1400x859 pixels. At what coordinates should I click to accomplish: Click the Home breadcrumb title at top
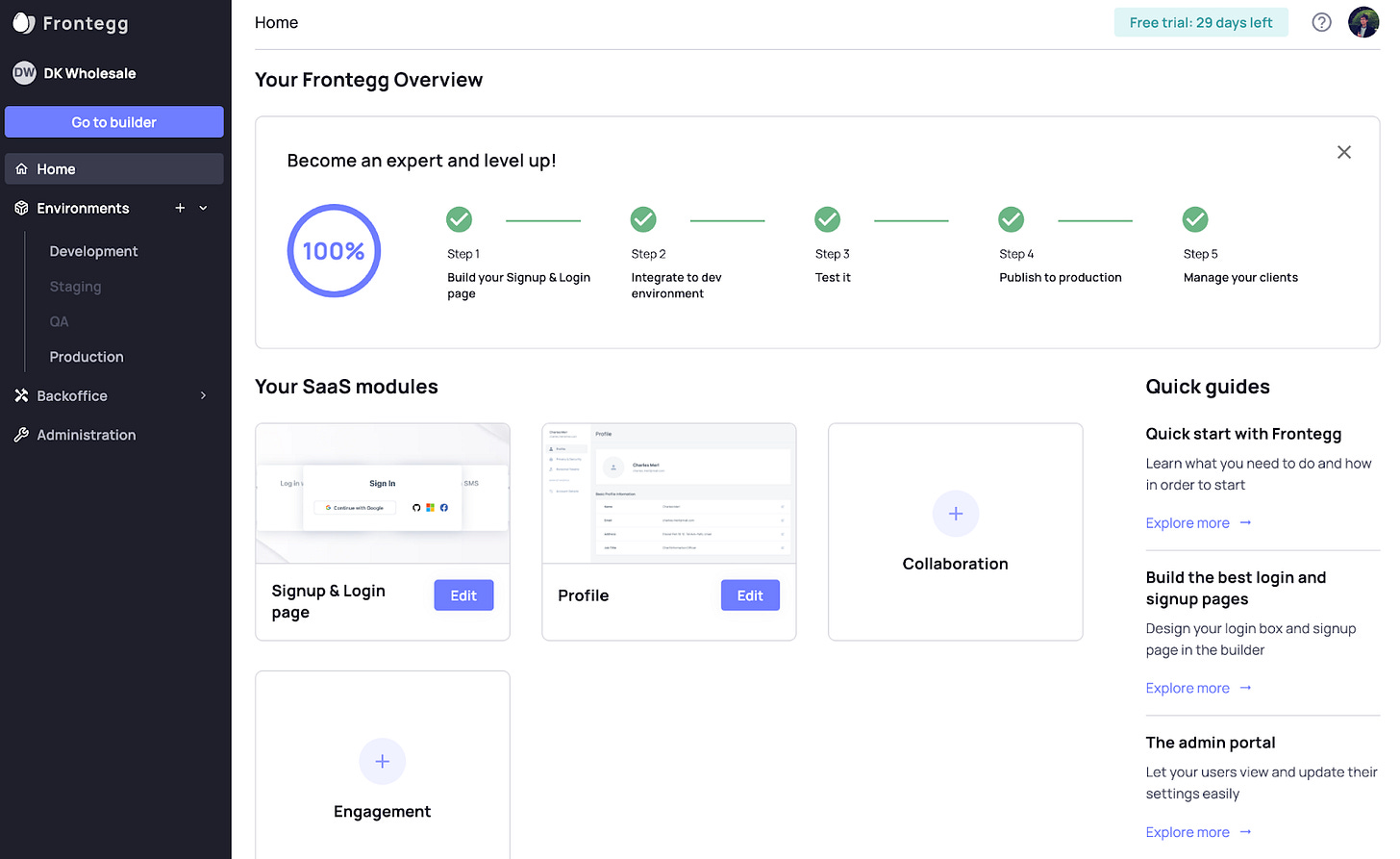(x=277, y=22)
